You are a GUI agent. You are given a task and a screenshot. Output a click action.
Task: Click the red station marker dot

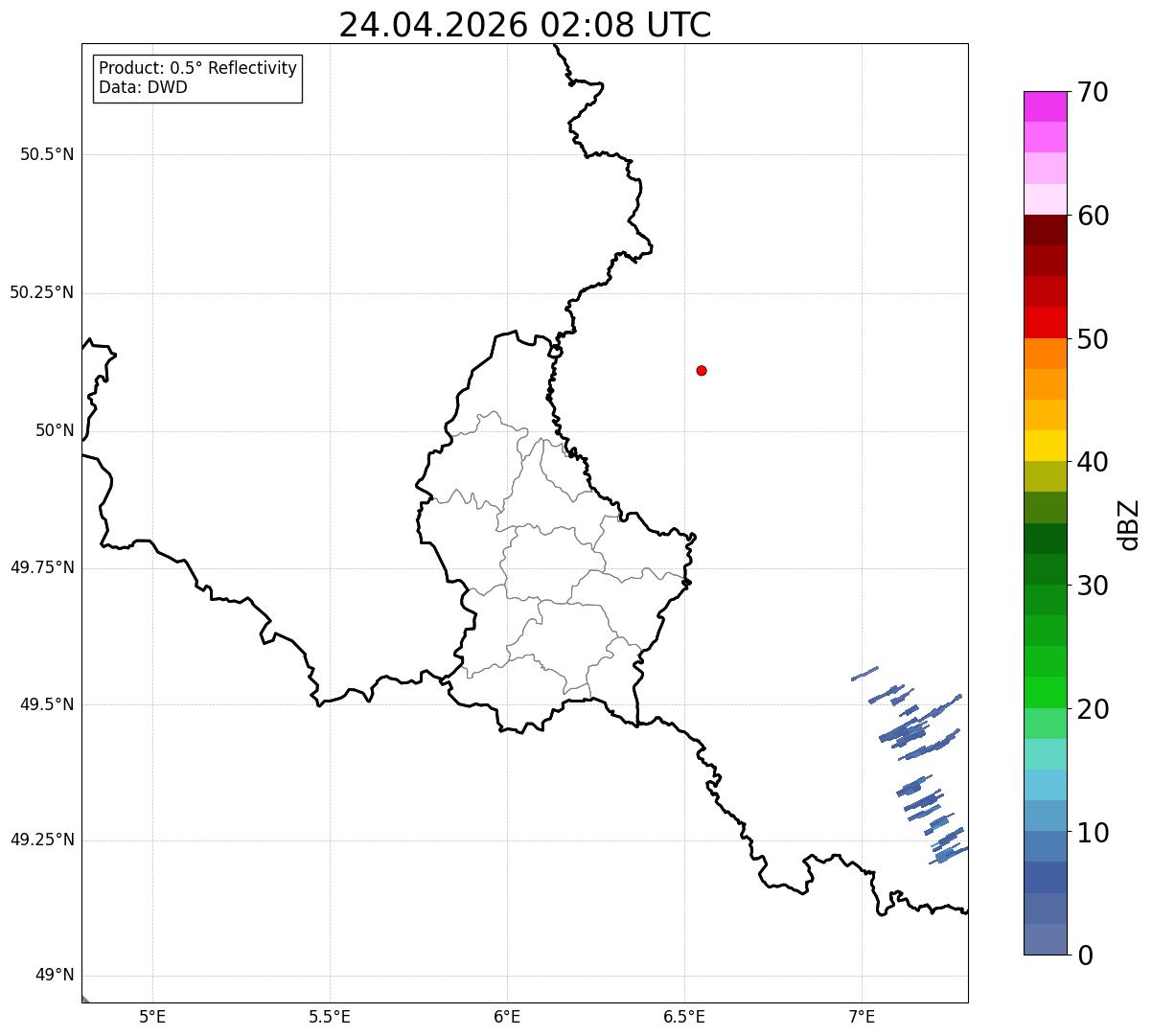click(702, 370)
